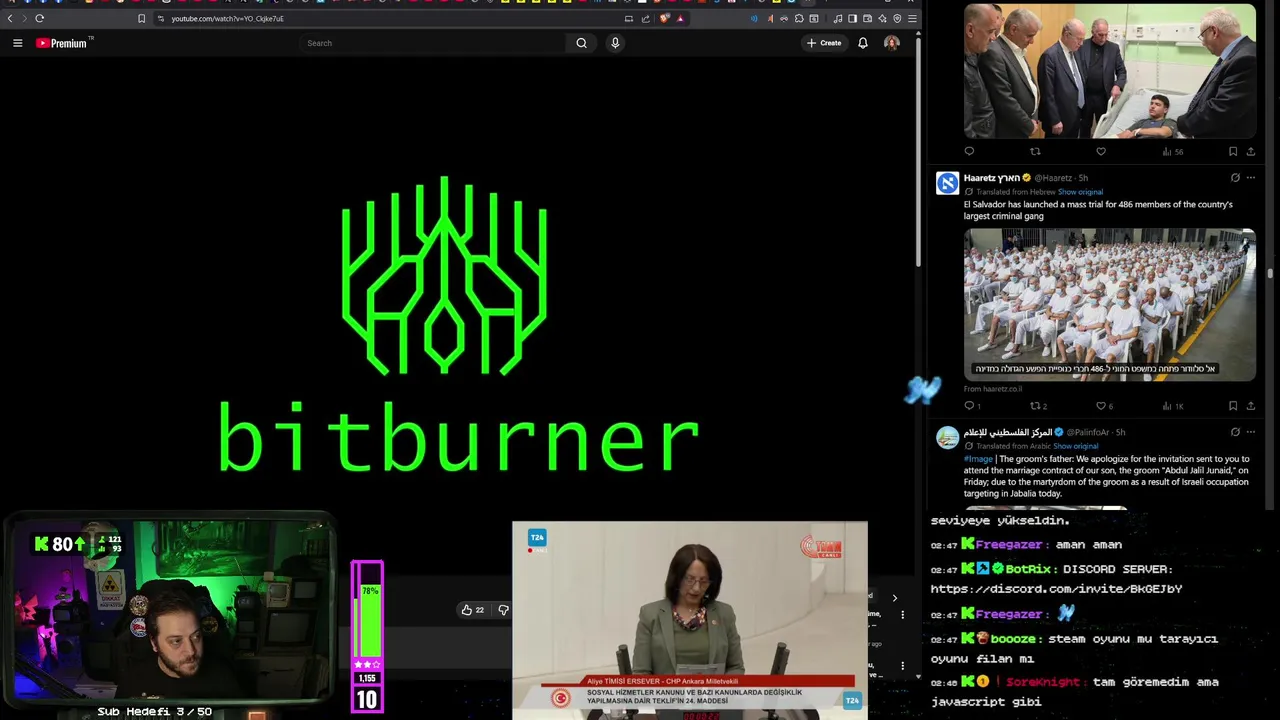Open PalinfoAr tweet three-dot more menu
The height and width of the screenshot is (720, 1280).
coord(1250,432)
